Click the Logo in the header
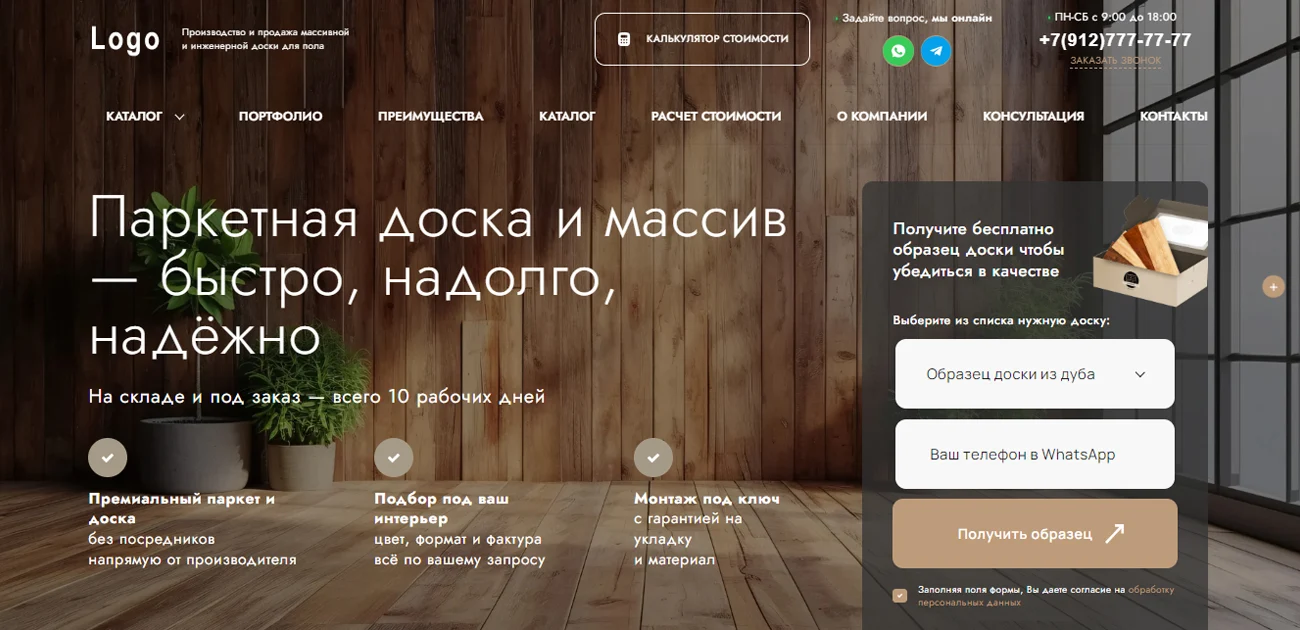Screen dimensions: 1300x630 (x=125, y=39)
